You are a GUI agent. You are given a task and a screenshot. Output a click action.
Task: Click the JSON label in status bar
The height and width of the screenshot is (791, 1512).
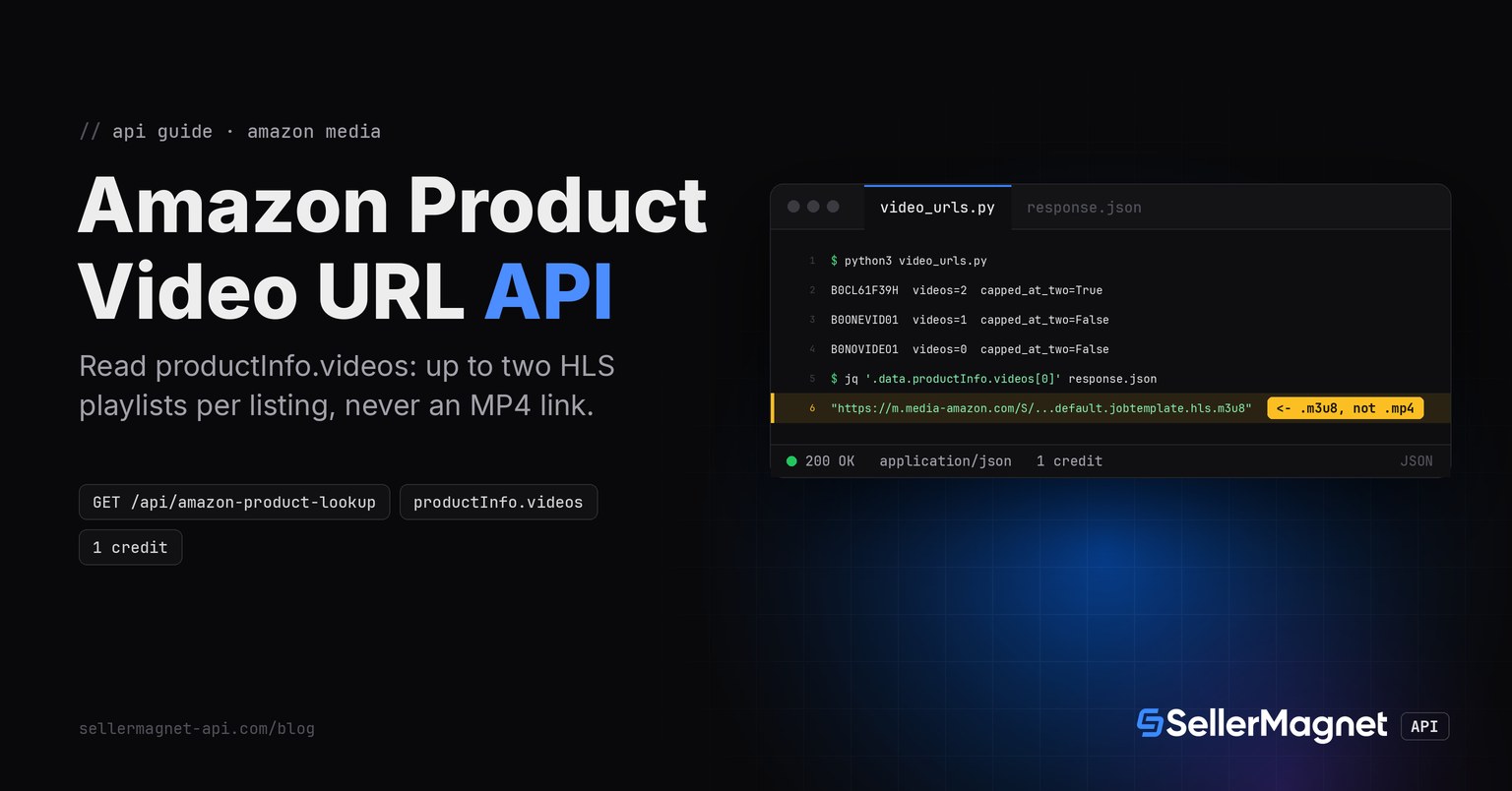[1416, 460]
